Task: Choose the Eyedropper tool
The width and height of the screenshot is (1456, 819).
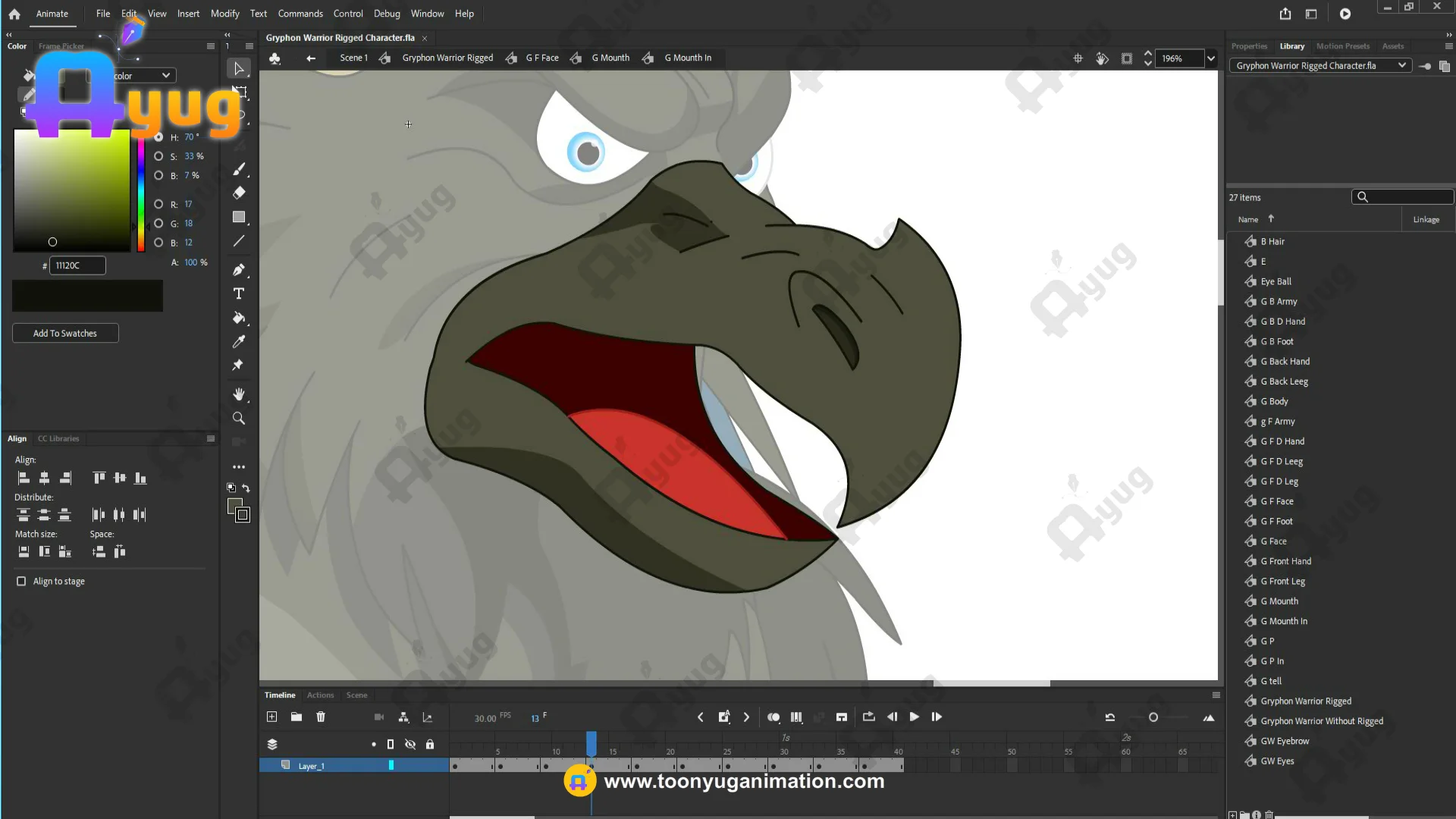Action: coord(239,341)
